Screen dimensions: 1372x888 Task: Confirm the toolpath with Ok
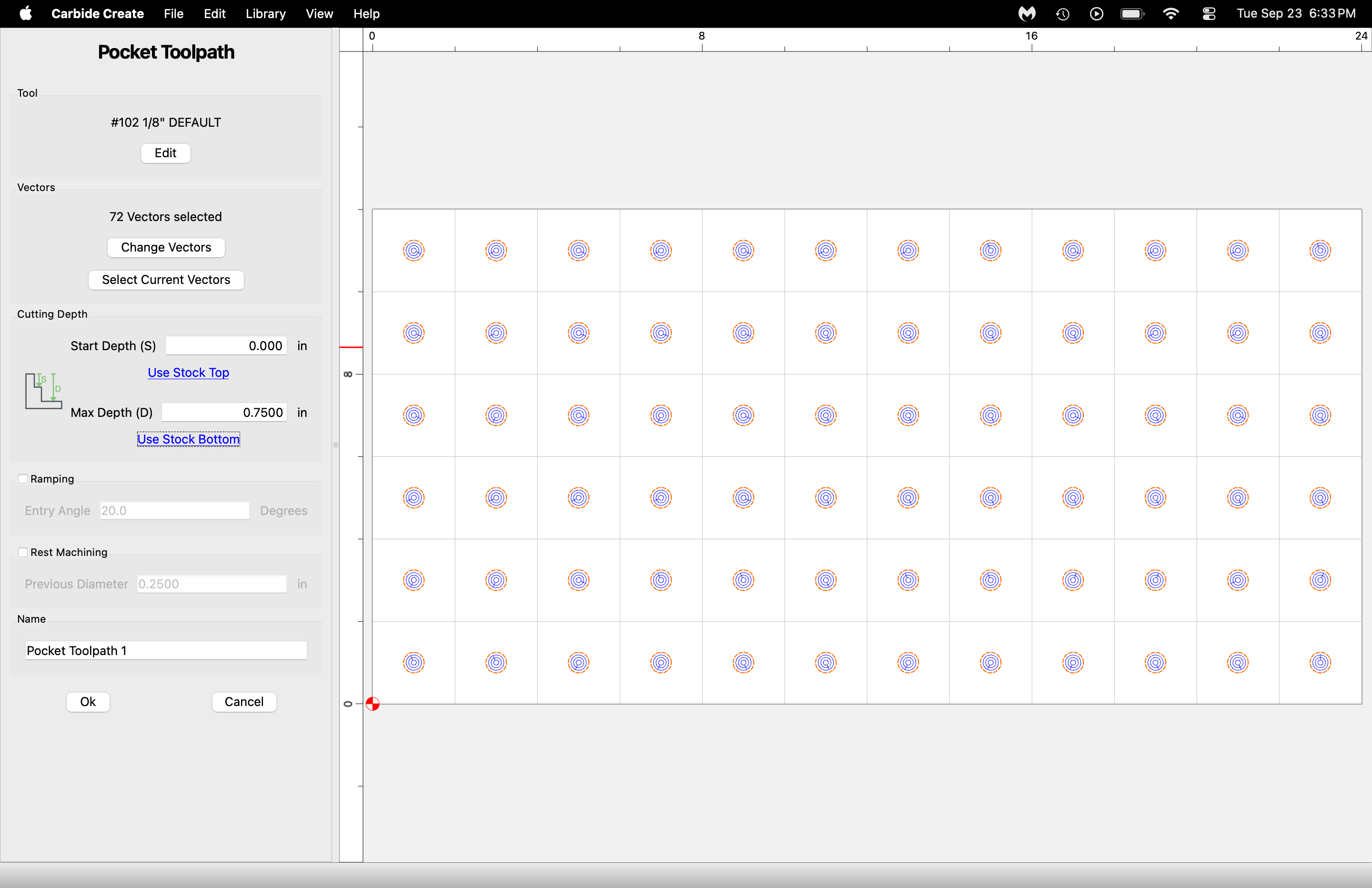point(88,702)
